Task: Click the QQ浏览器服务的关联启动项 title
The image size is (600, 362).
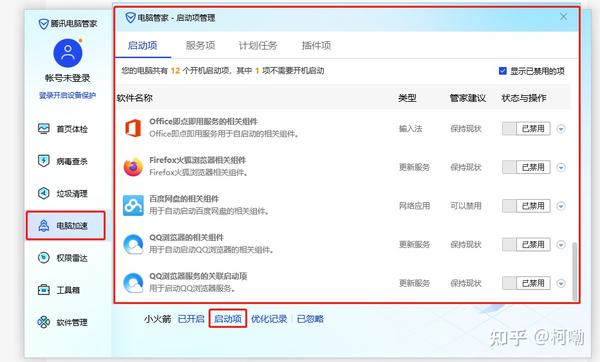Action: [198, 276]
